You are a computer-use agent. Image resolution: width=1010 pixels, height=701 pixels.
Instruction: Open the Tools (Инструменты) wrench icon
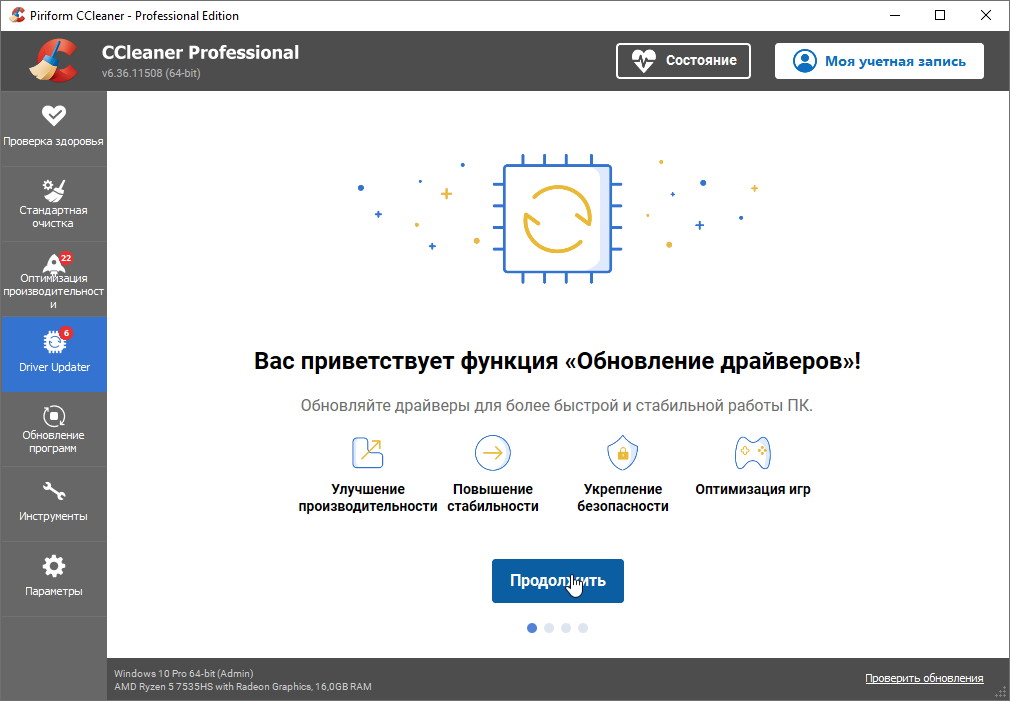pyautogui.click(x=53, y=491)
